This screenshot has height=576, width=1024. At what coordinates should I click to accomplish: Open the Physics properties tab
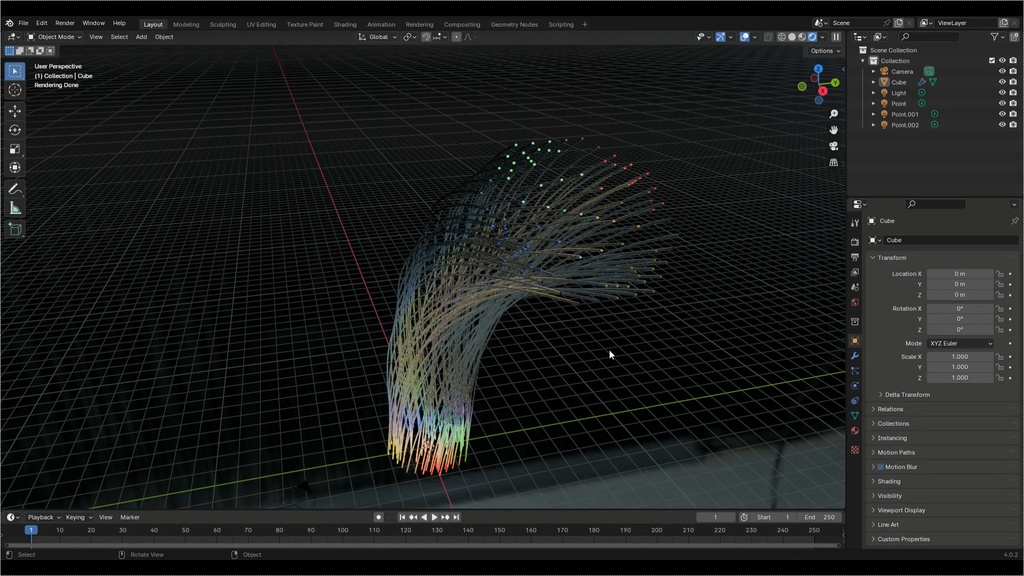855,386
